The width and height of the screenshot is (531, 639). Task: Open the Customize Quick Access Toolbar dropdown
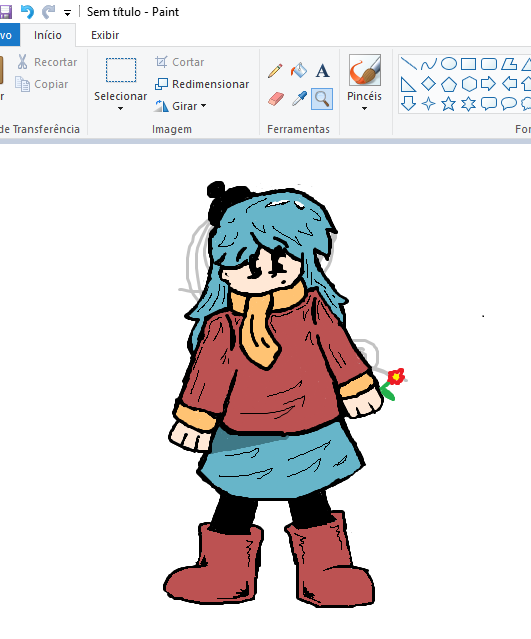coord(68,13)
